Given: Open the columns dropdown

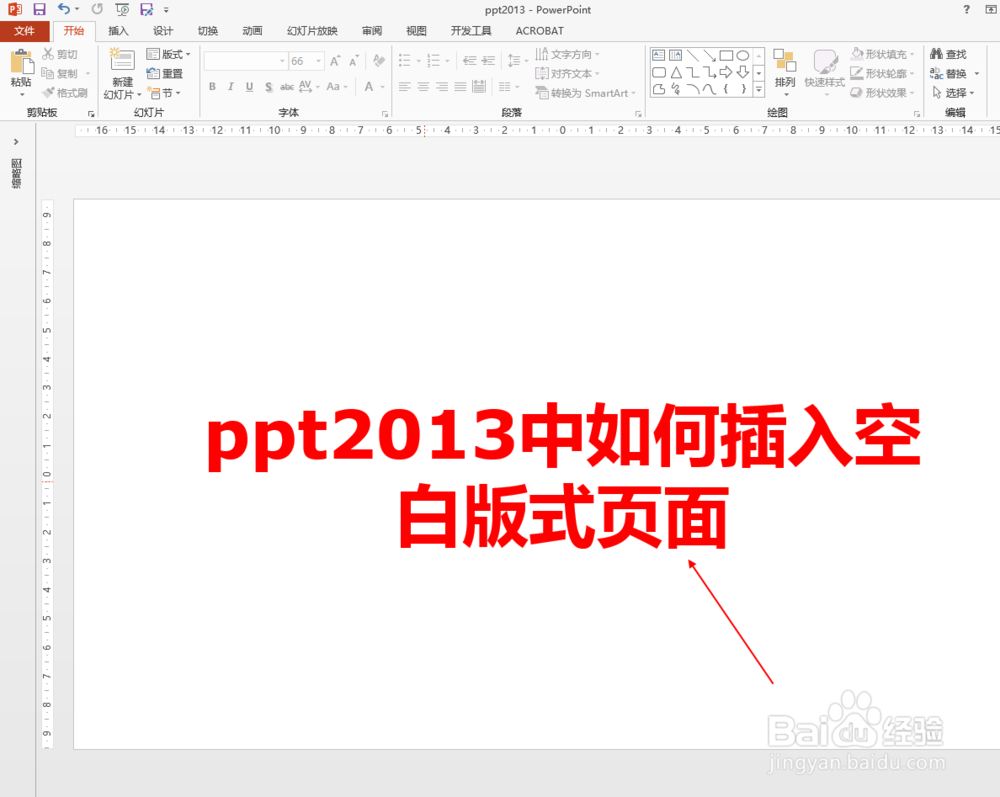Looking at the screenshot, I should pos(508,87).
